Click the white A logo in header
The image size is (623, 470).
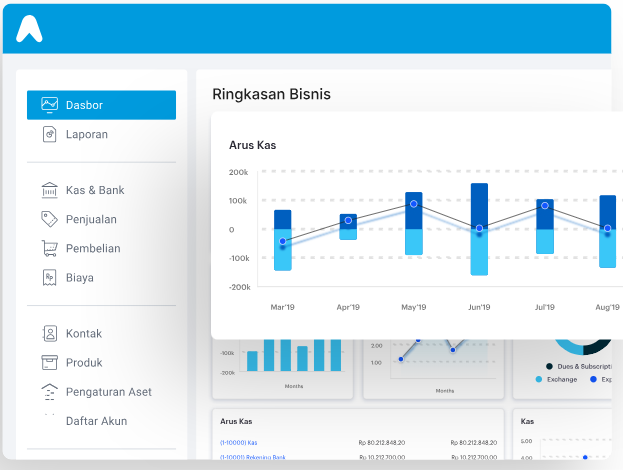click(29, 28)
